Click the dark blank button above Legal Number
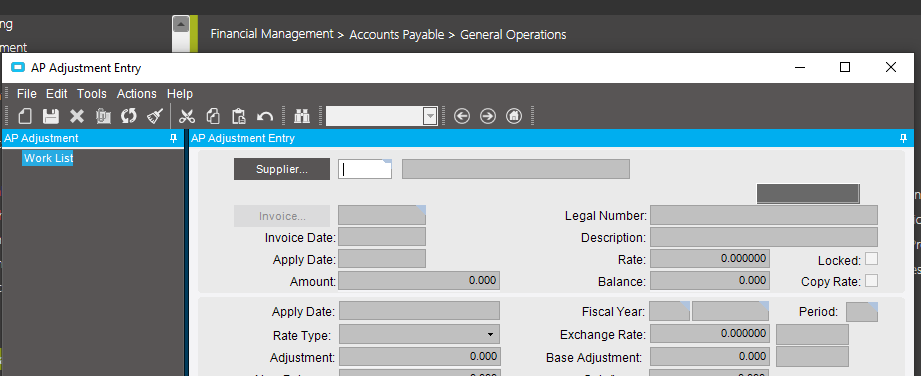Image resolution: width=921 pixels, height=376 pixels. point(808,193)
